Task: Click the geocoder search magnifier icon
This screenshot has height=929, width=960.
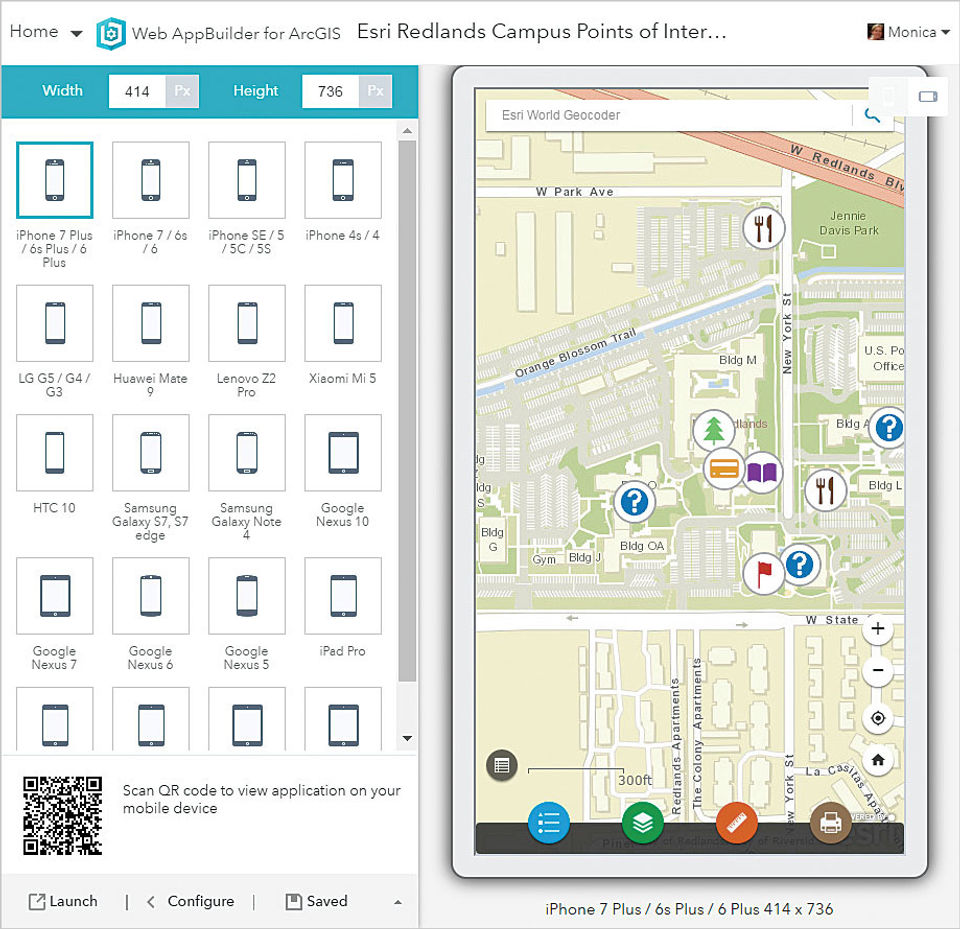Action: (x=872, y=115)
